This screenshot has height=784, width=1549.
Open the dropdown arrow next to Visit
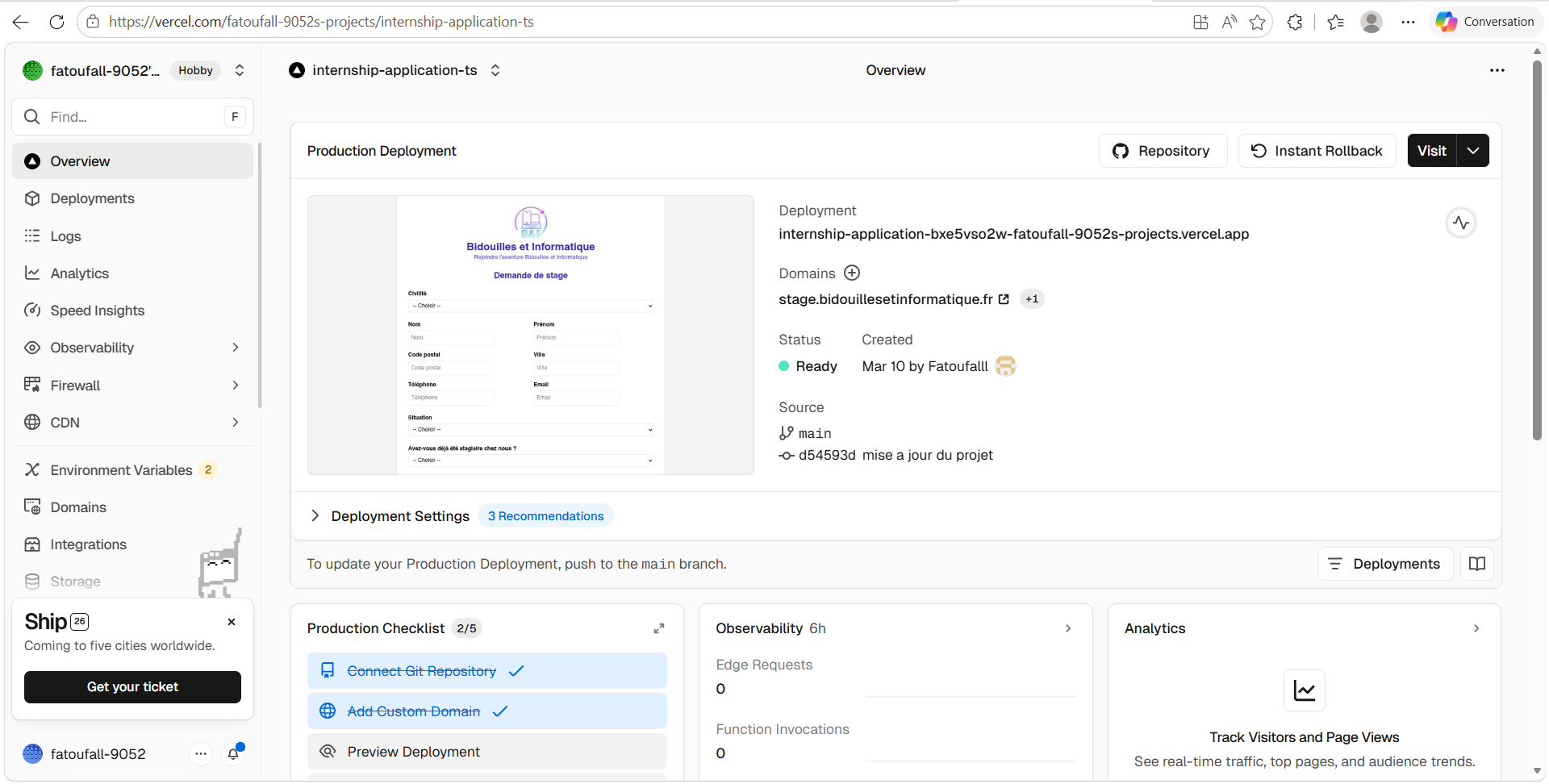click(1473, 151)
